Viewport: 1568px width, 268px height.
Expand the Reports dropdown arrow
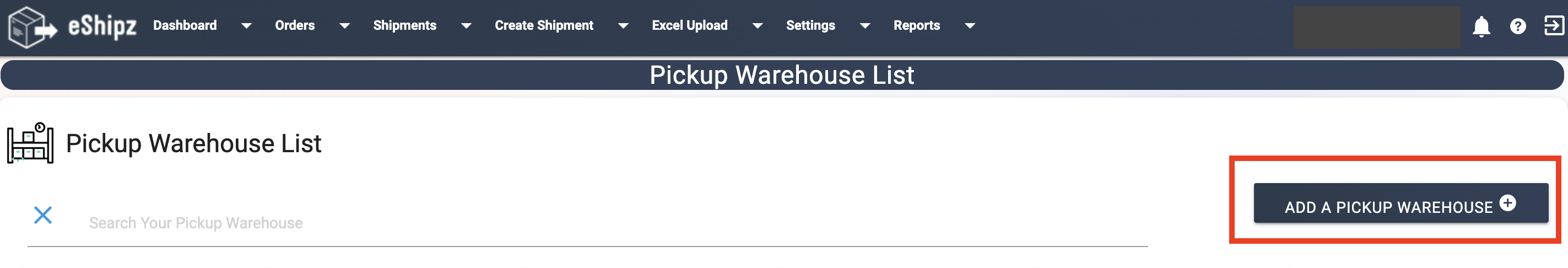970,25
